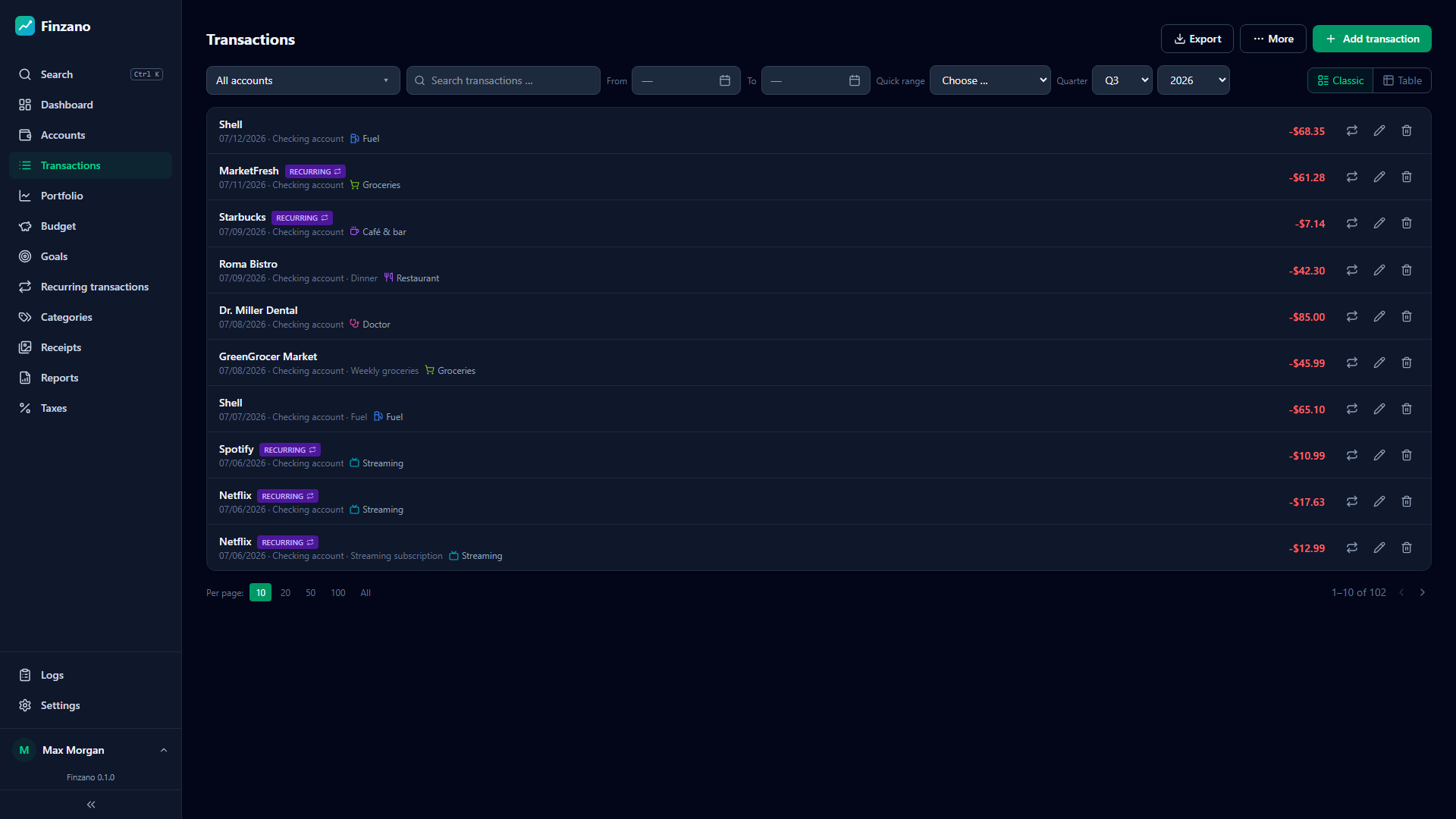This screenshot has height=819, width=1456.
Task: Open the From date calendar picker
Action: pos(725,80)
